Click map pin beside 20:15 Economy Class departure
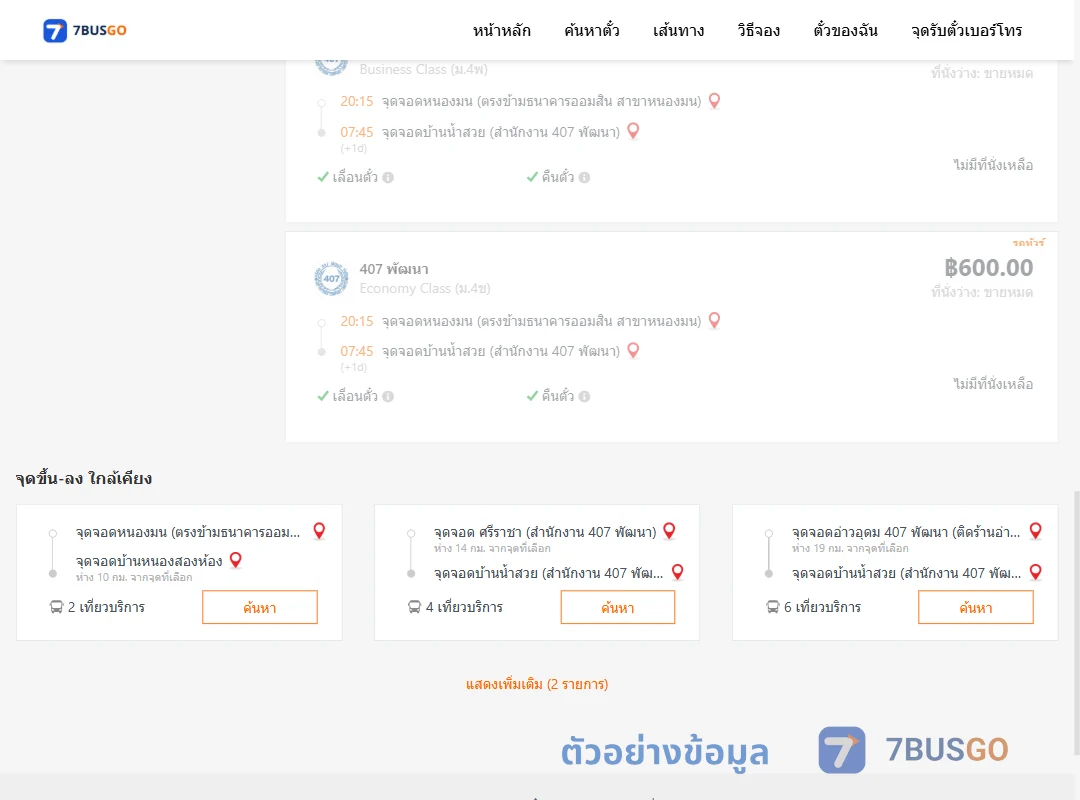Screen dimensions: 1080x800 pos(714,320)
